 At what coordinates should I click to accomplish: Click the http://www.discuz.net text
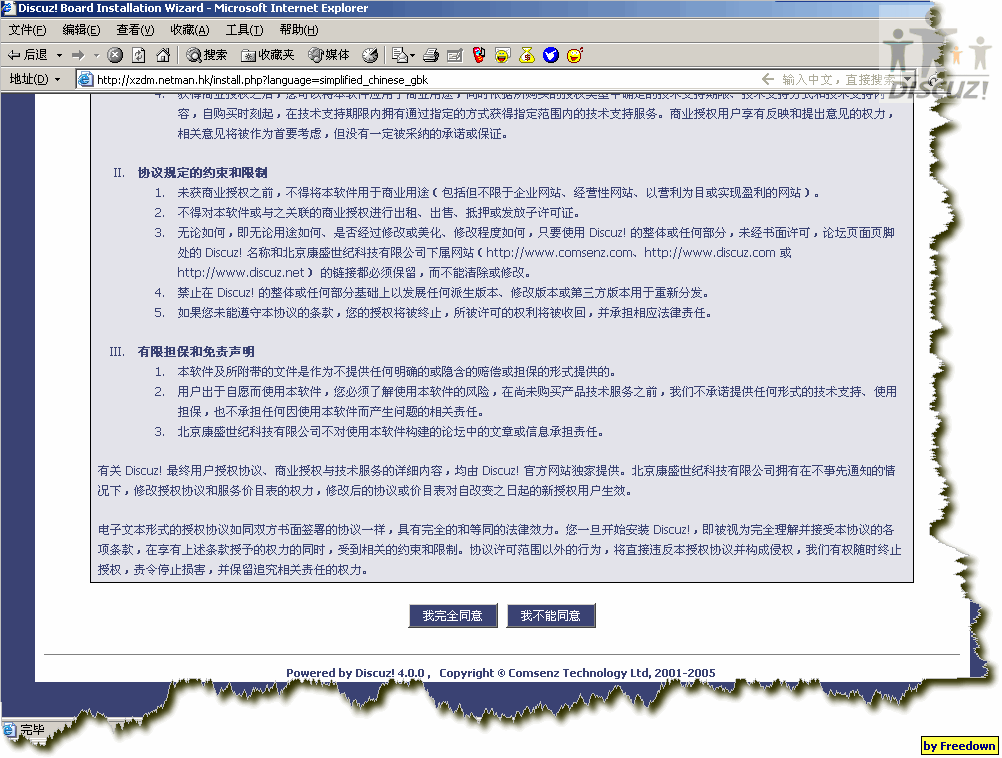coord(241,273)
